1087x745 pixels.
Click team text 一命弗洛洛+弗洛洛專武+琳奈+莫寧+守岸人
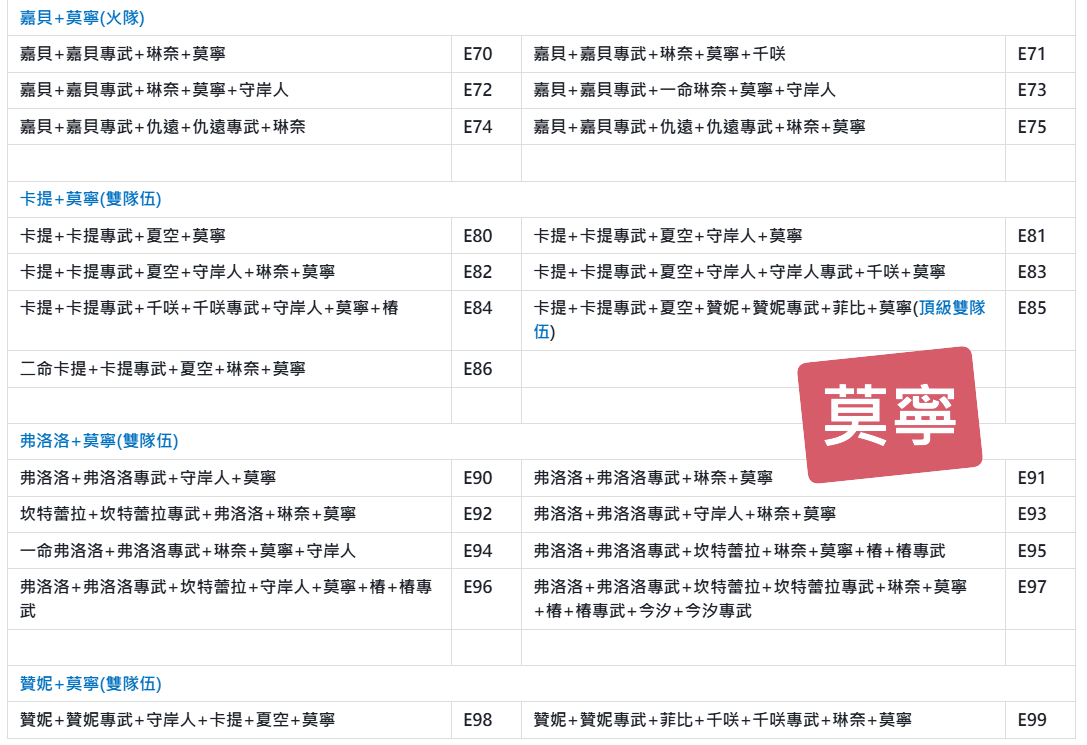click(x=188, y=551)
